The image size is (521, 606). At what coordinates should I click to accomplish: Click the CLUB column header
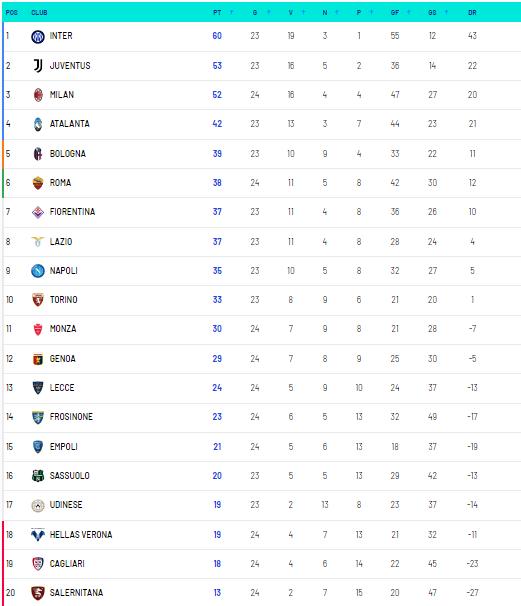[39, 12]
